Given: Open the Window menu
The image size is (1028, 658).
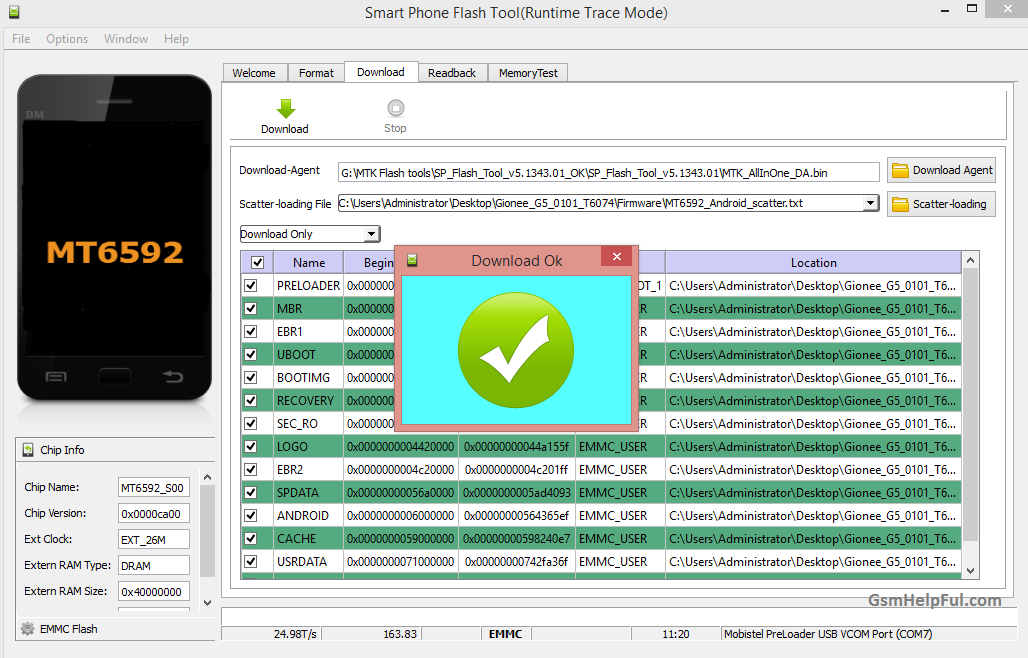Looking at the screenshot, I should click(126, 39).
